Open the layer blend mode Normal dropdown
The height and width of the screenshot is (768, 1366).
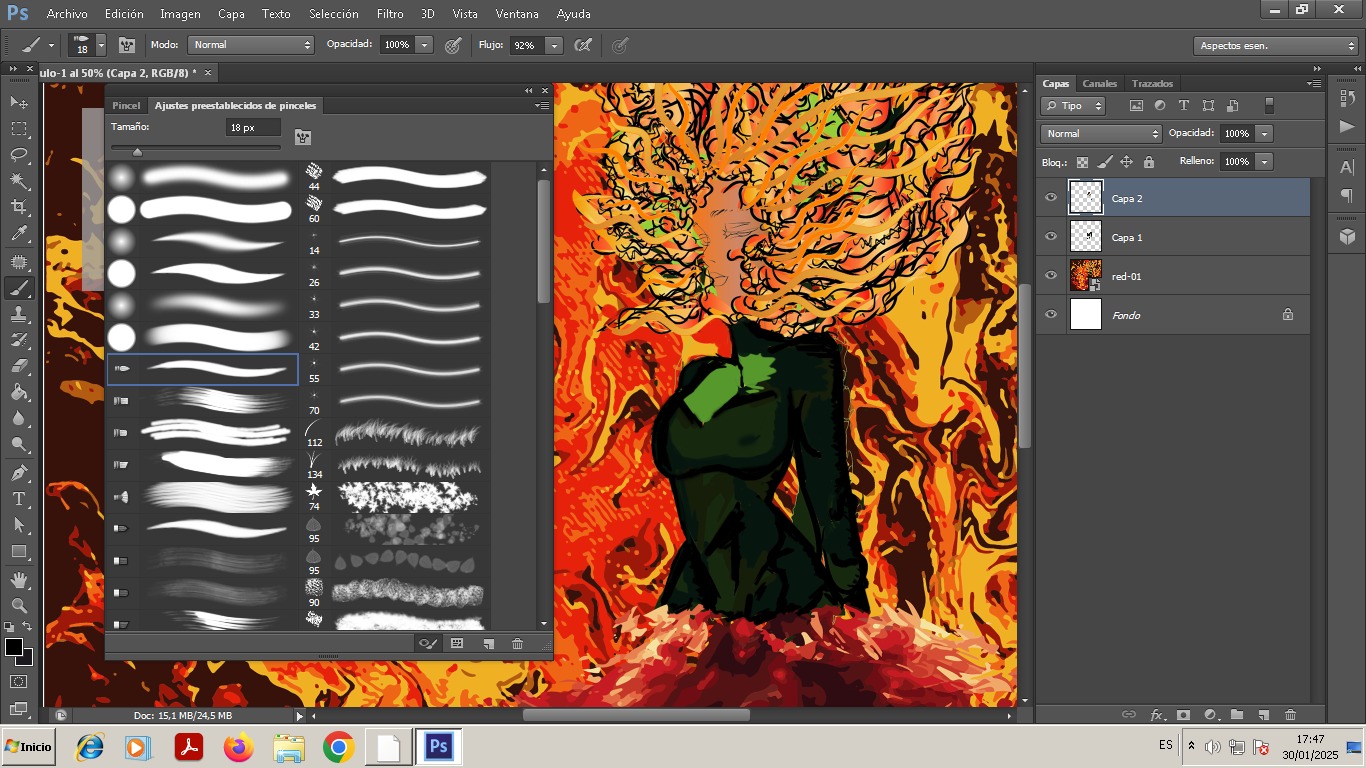[x=1101, y=133]
